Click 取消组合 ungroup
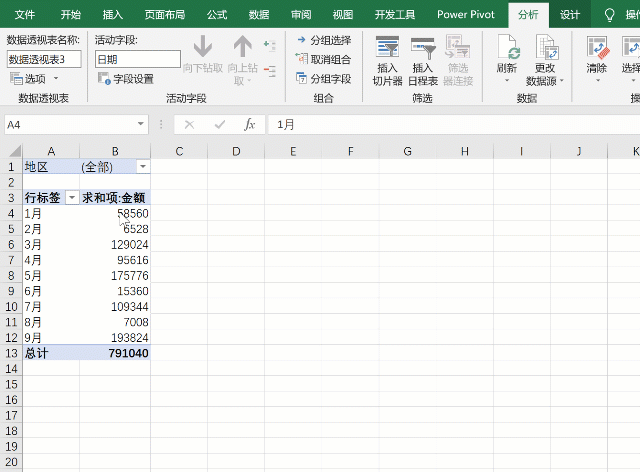Image resolution: width=640 pixels, height=472 pixels. tap(323, 60)
